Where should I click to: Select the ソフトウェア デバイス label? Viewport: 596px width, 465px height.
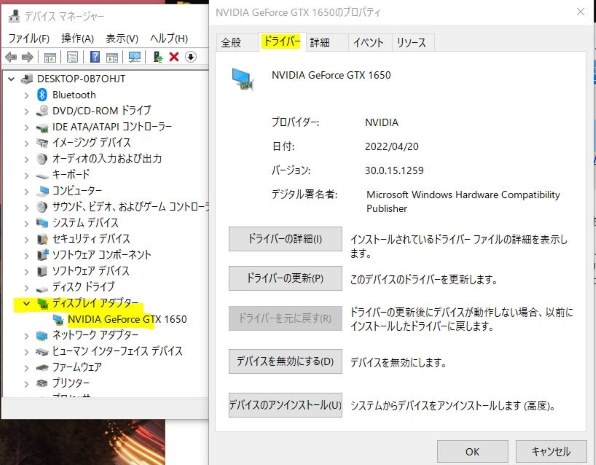coord(90,271)
